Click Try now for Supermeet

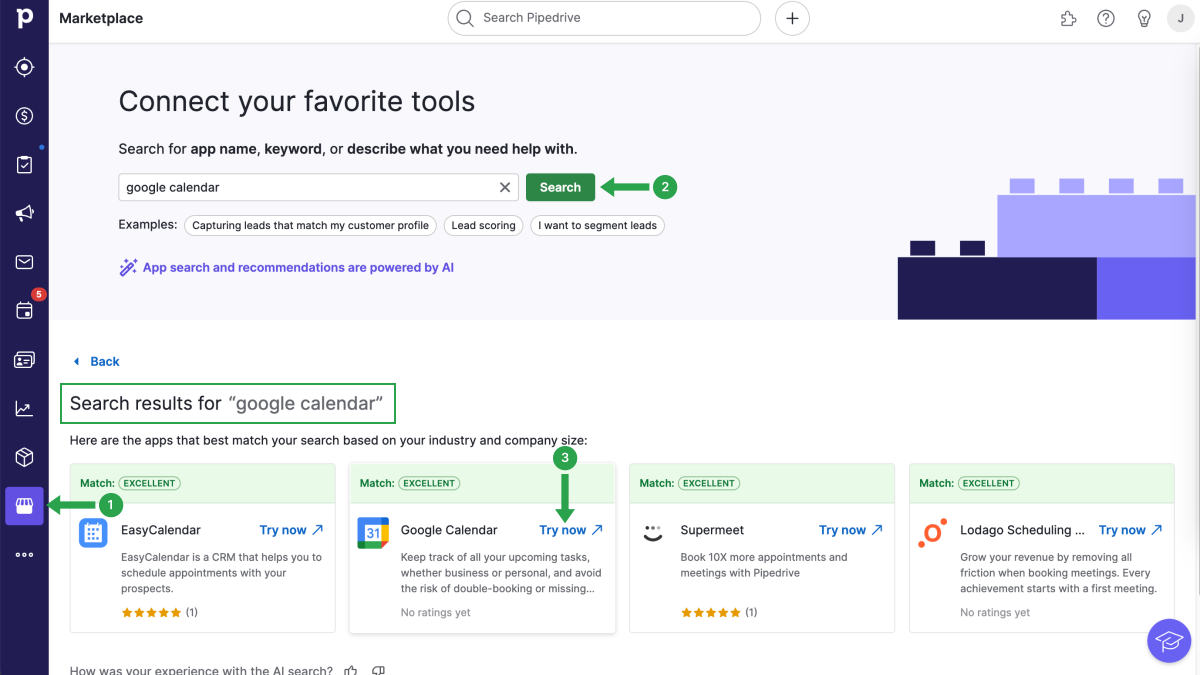click(851, 530)
